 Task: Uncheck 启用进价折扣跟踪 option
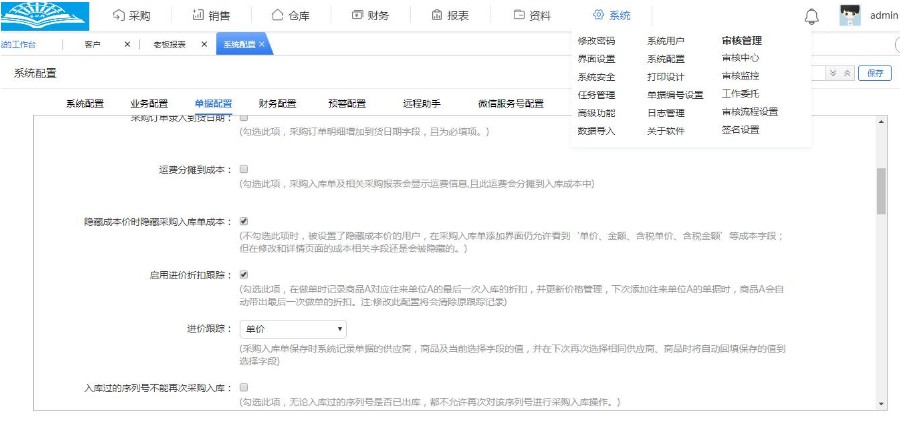coord(243,274)
